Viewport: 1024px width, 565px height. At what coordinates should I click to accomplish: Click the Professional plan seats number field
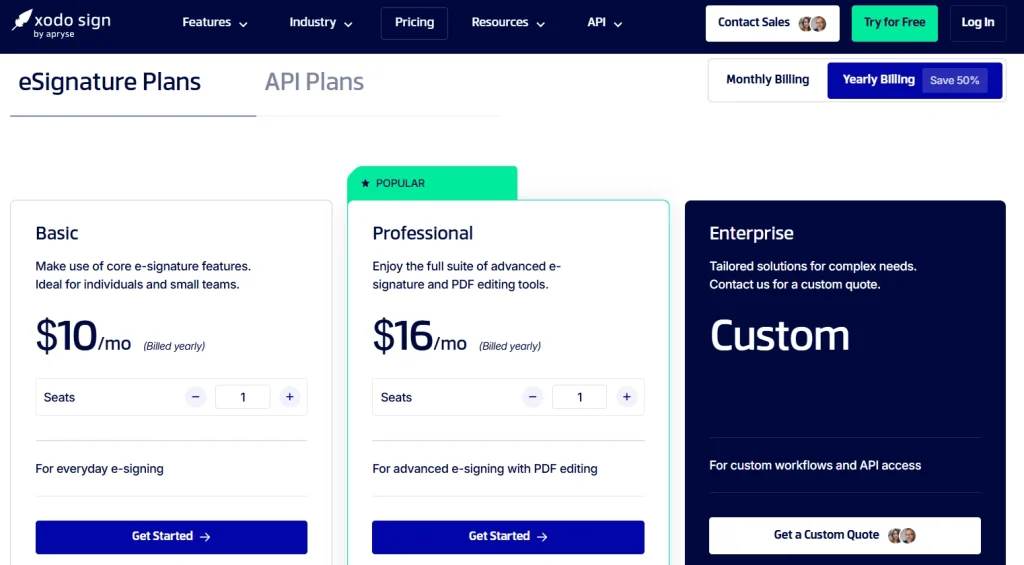coord(579,397)
